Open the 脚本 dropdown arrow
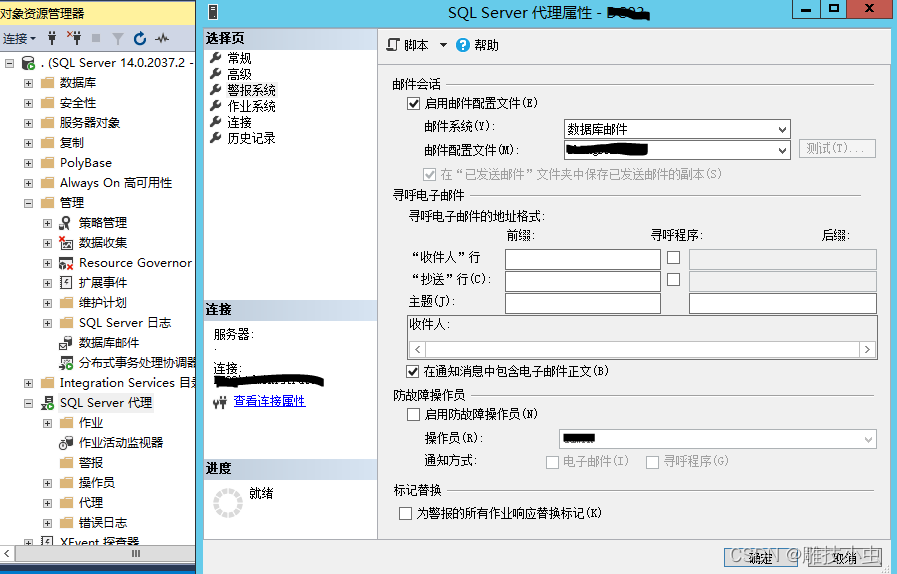 443,45
